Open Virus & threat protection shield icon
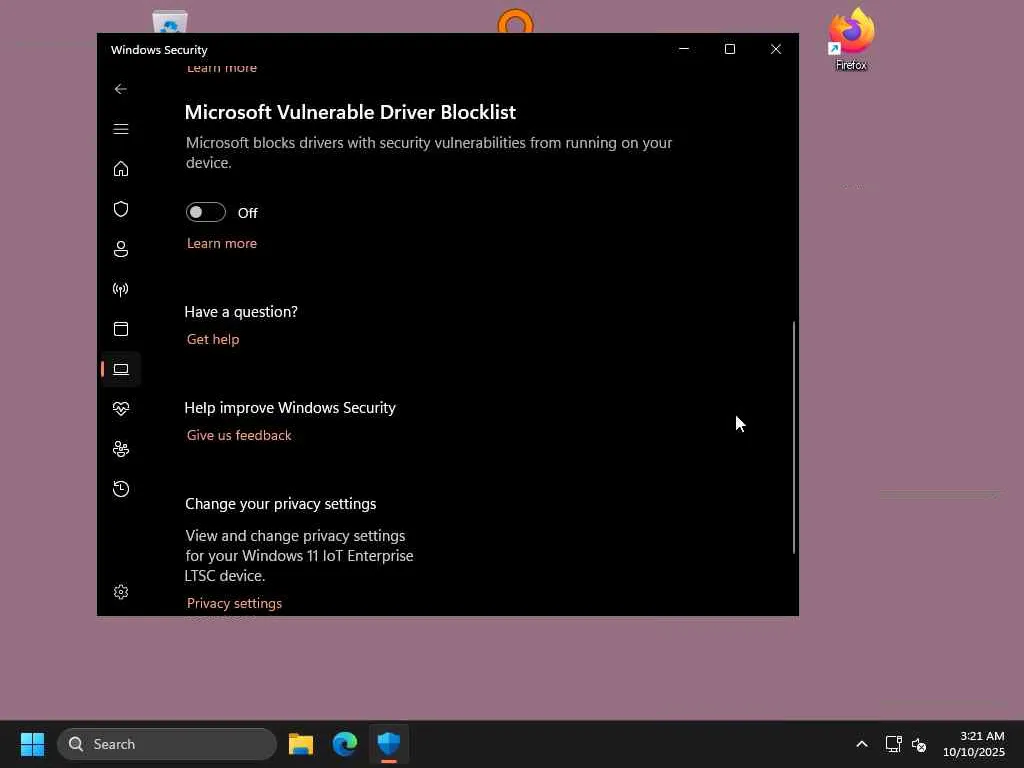The image size is (1024, 768). pos(121,209)
